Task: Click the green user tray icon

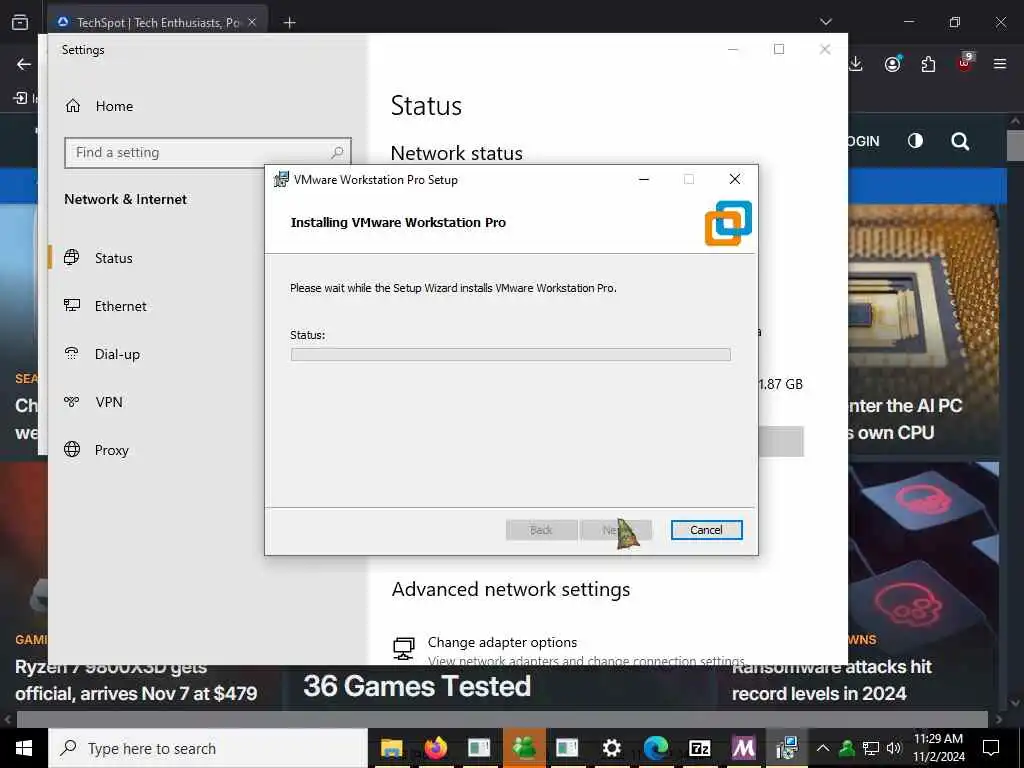Action: pyautogui.click(x=846, y=748)
